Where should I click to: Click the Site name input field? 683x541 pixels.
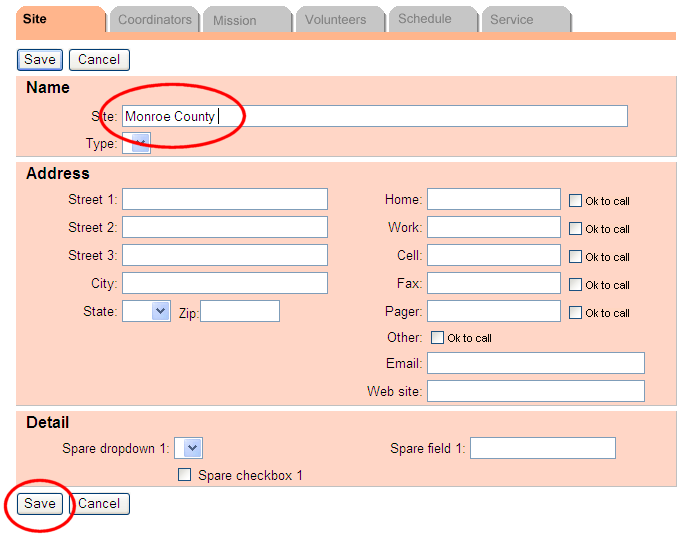(374, 117)
